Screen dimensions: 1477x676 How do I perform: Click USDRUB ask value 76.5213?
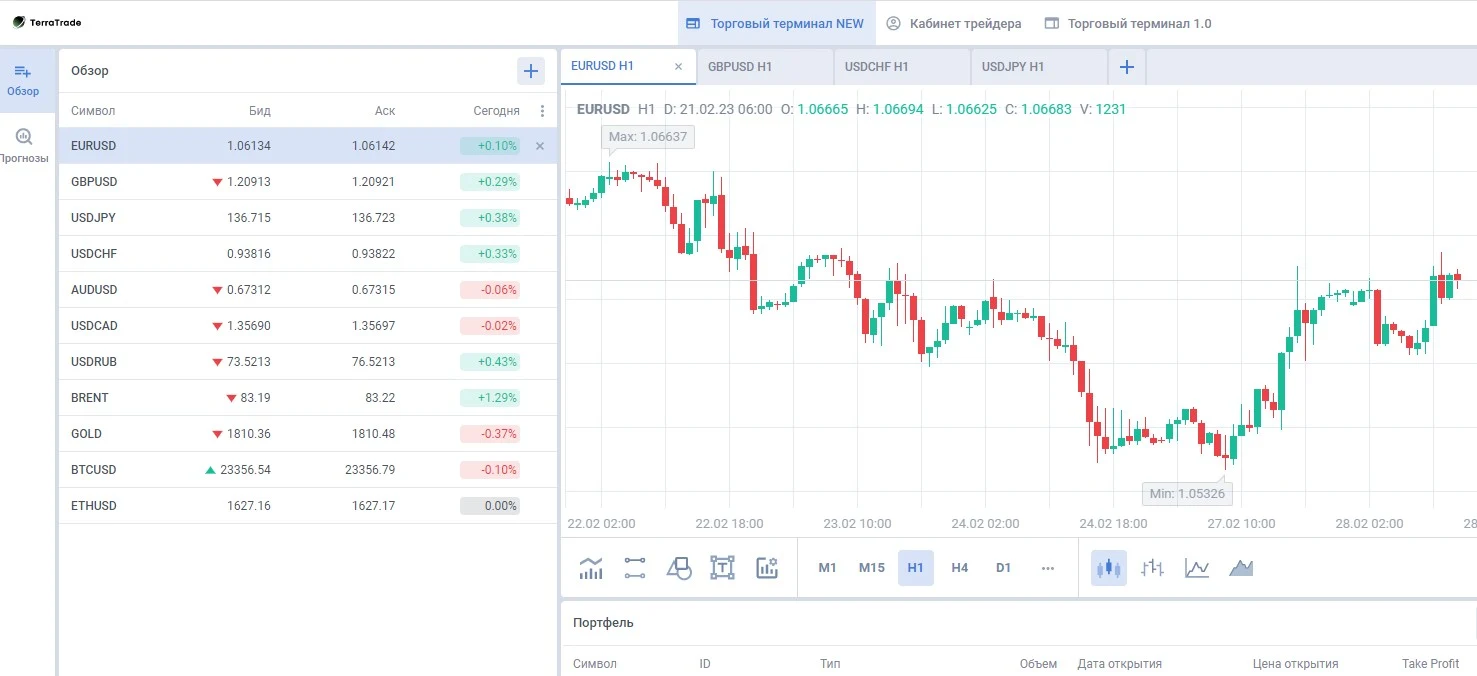(x=373, y=362)
